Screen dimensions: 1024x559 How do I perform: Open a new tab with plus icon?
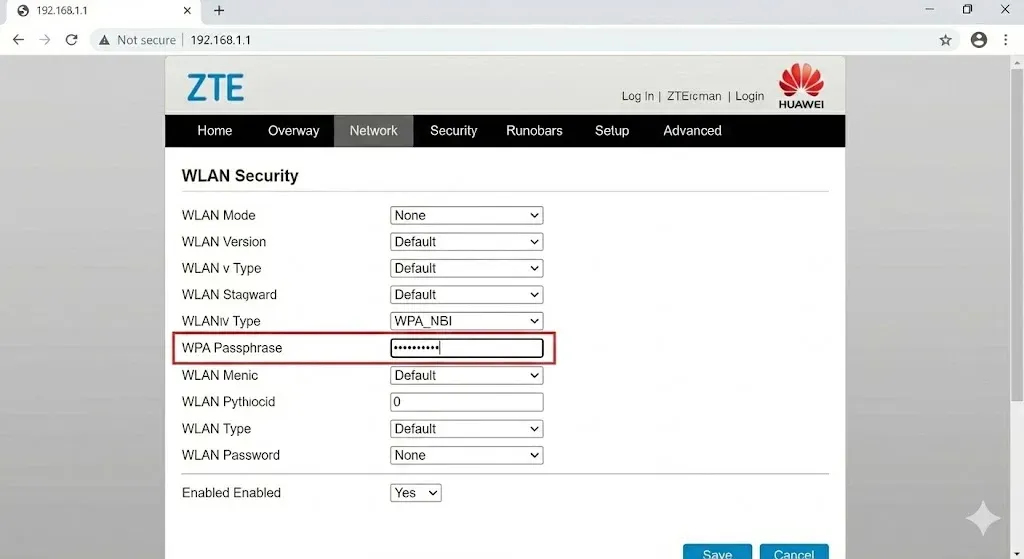tap(219, 10)
